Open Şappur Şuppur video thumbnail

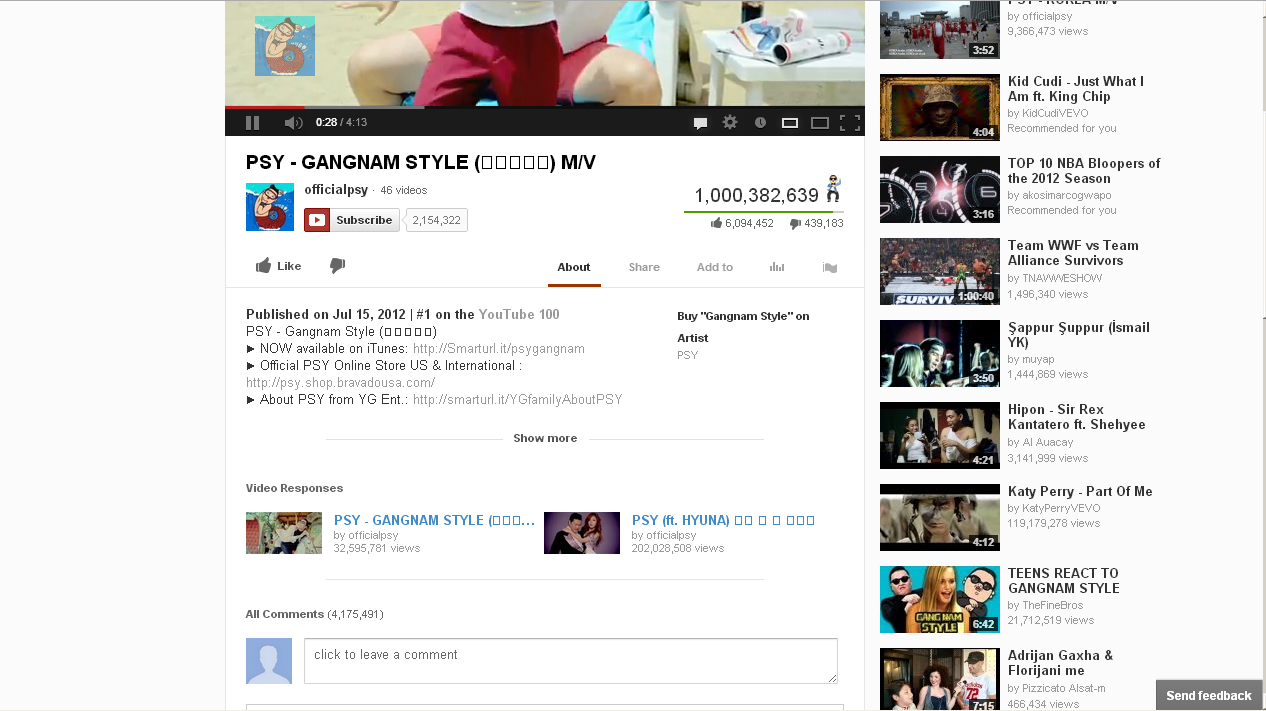coord(940,353)
